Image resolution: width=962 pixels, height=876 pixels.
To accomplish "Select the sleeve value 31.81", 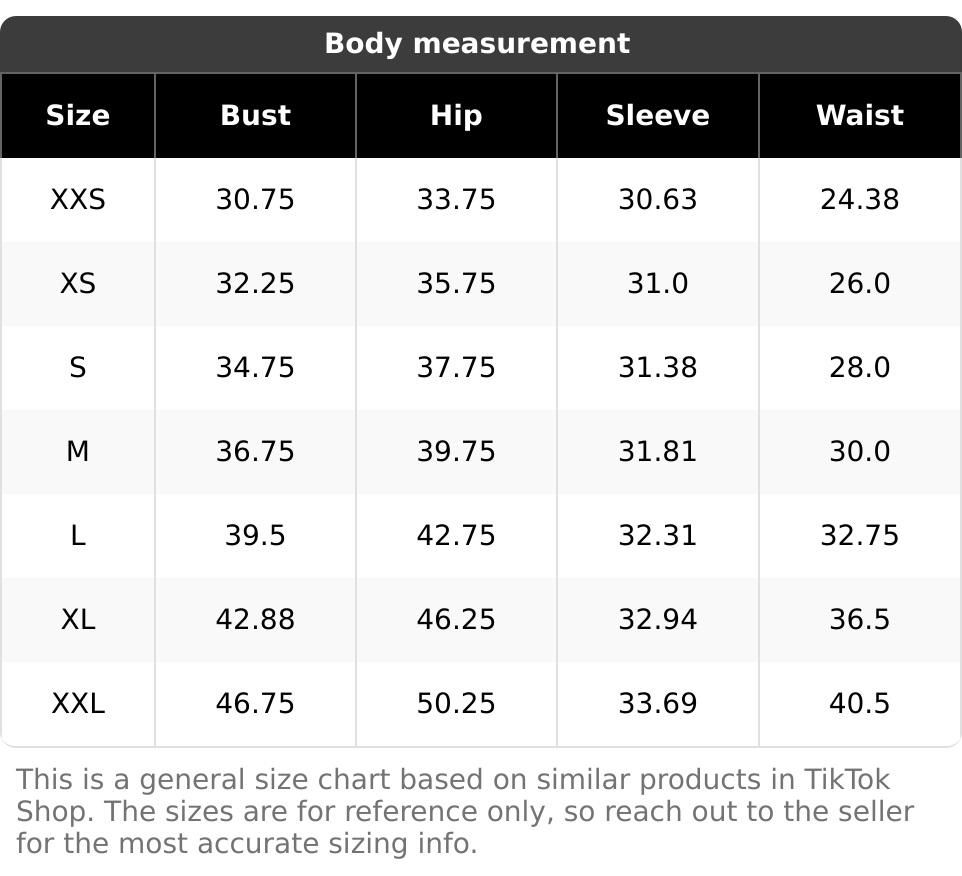I will coord(657,452).
